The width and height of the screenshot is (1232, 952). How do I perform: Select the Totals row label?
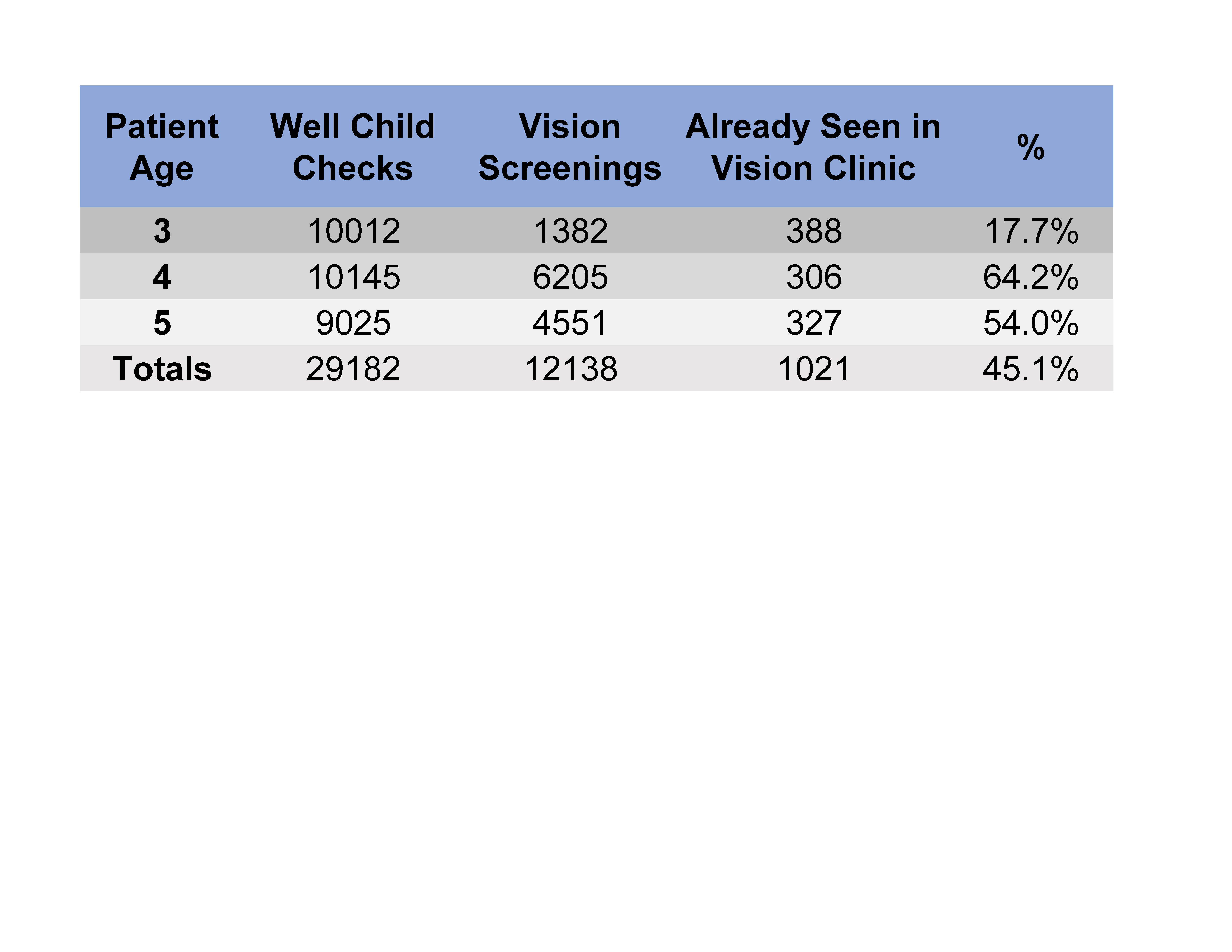162,369
